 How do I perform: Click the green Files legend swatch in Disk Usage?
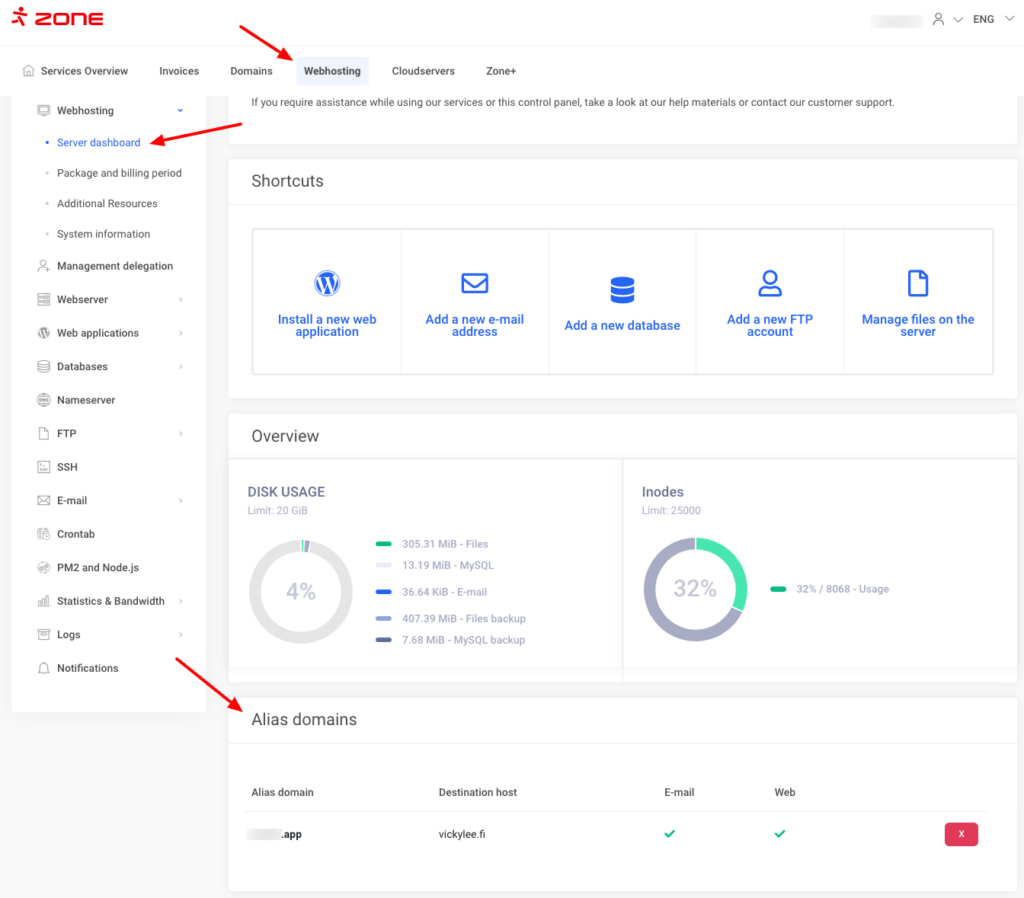point(384,544)
